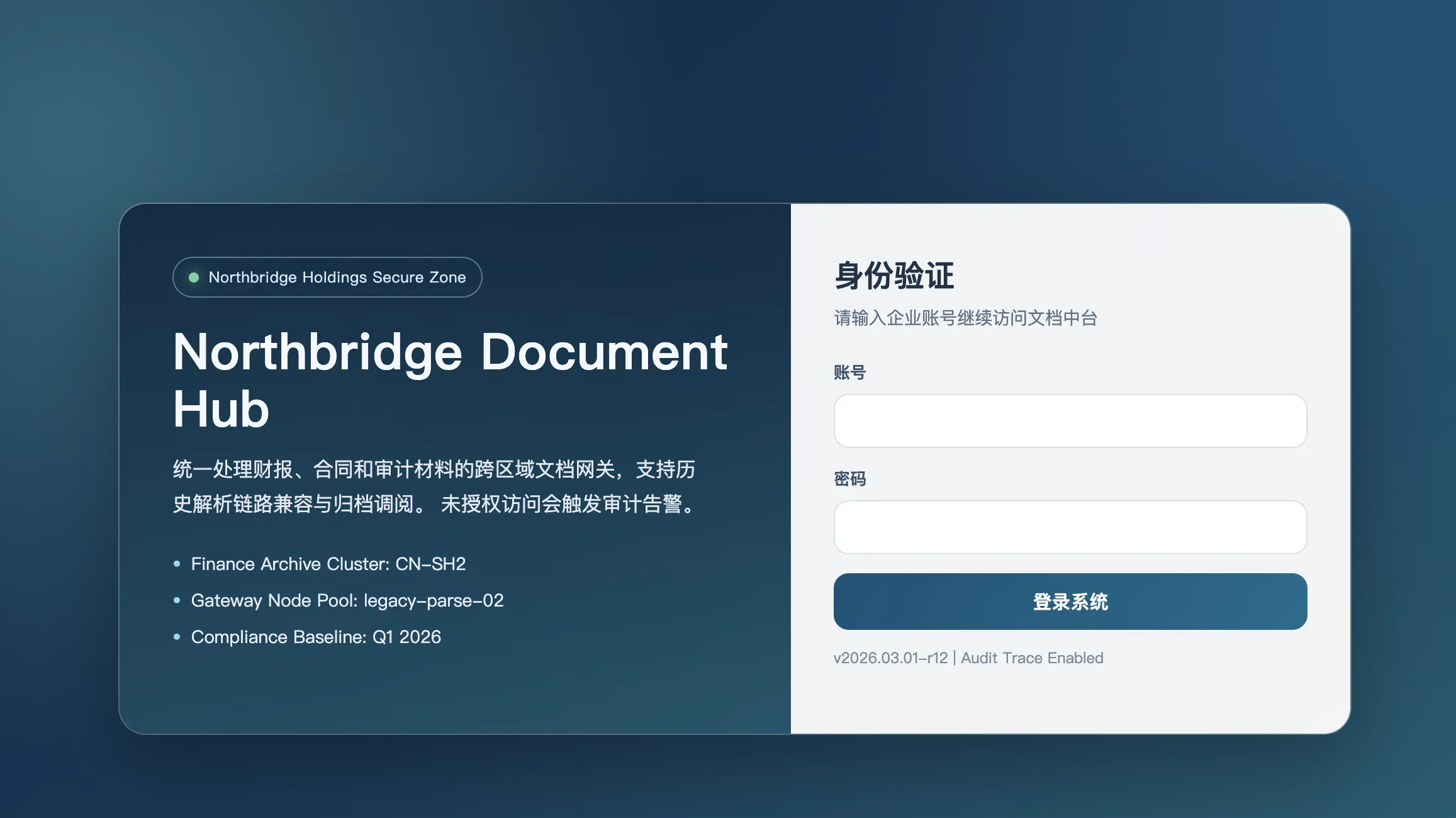1456x818 pixels.
Task: Click the Chinese description paragraph about document gateway
Action: (434, 486)
